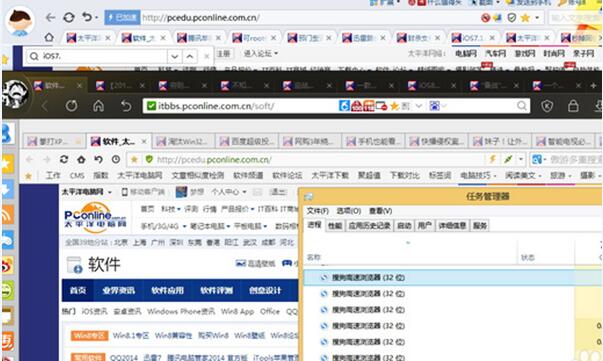Open 软件评测 in blue nav bar

pyautogui.click(x=216, y=290)
